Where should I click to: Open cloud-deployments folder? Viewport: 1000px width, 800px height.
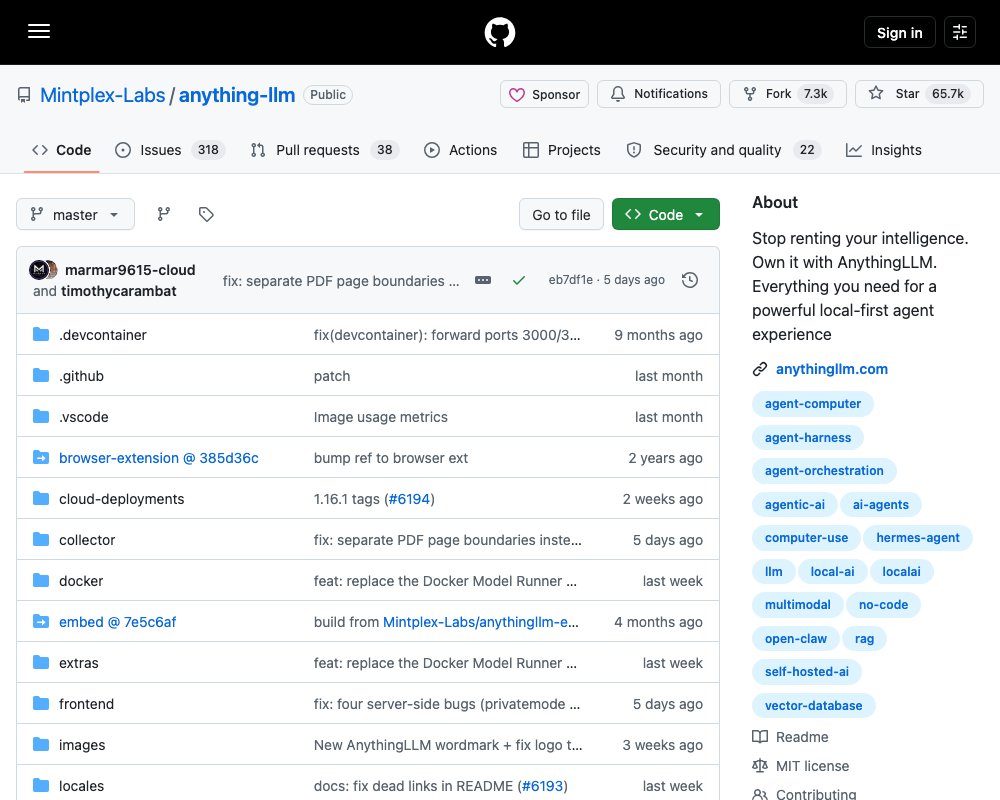tap(121, 499)
